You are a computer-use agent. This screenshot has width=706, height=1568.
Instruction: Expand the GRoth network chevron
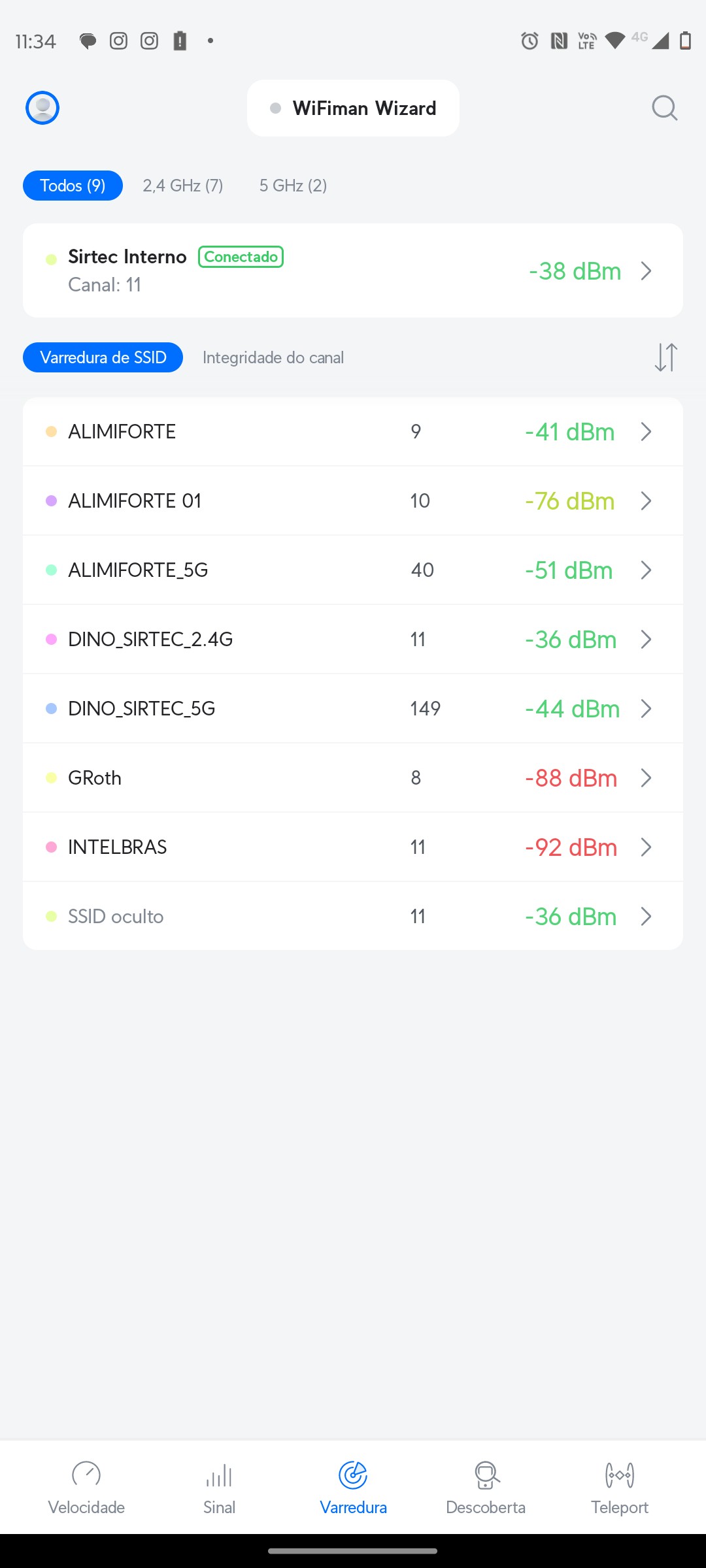pyautogui.click(x=646, y=778)
